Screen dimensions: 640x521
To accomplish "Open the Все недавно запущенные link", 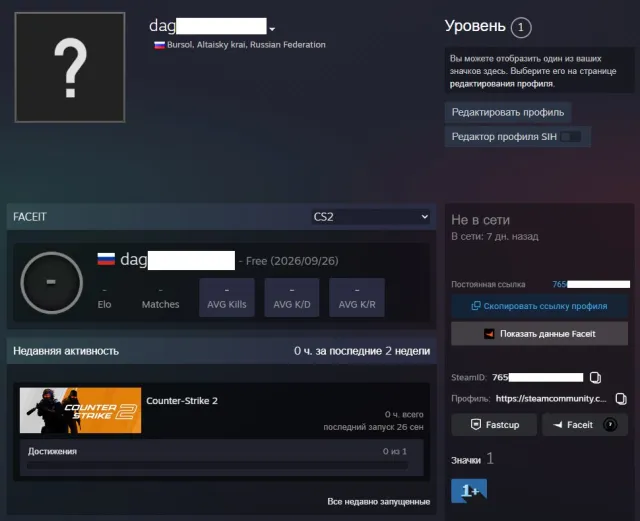I will click(x=379, y=501).
